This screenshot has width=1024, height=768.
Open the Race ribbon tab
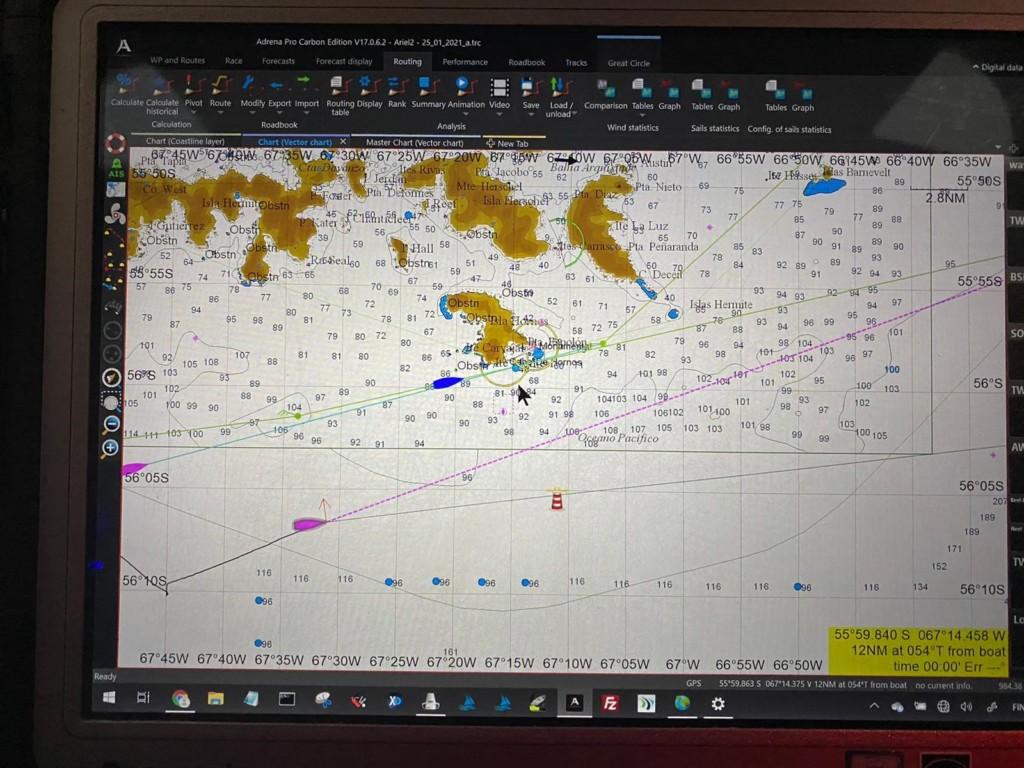[233, 61]
